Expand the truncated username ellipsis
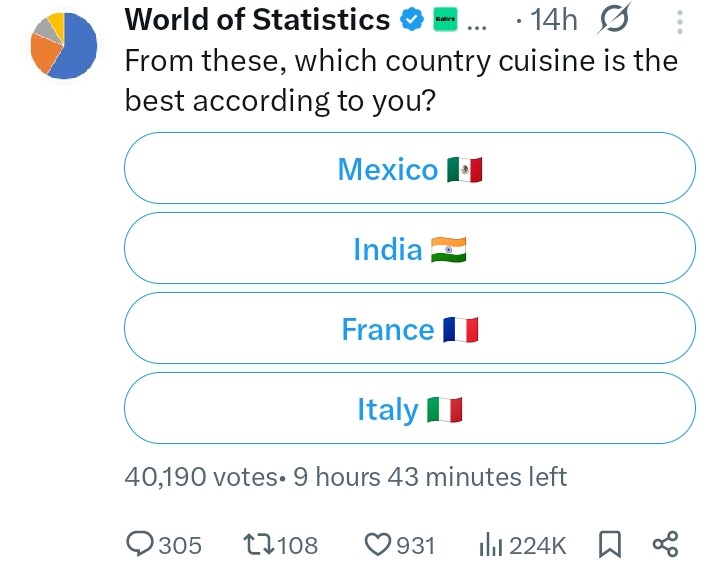720x576 pixels. click(x=477, y=27)
